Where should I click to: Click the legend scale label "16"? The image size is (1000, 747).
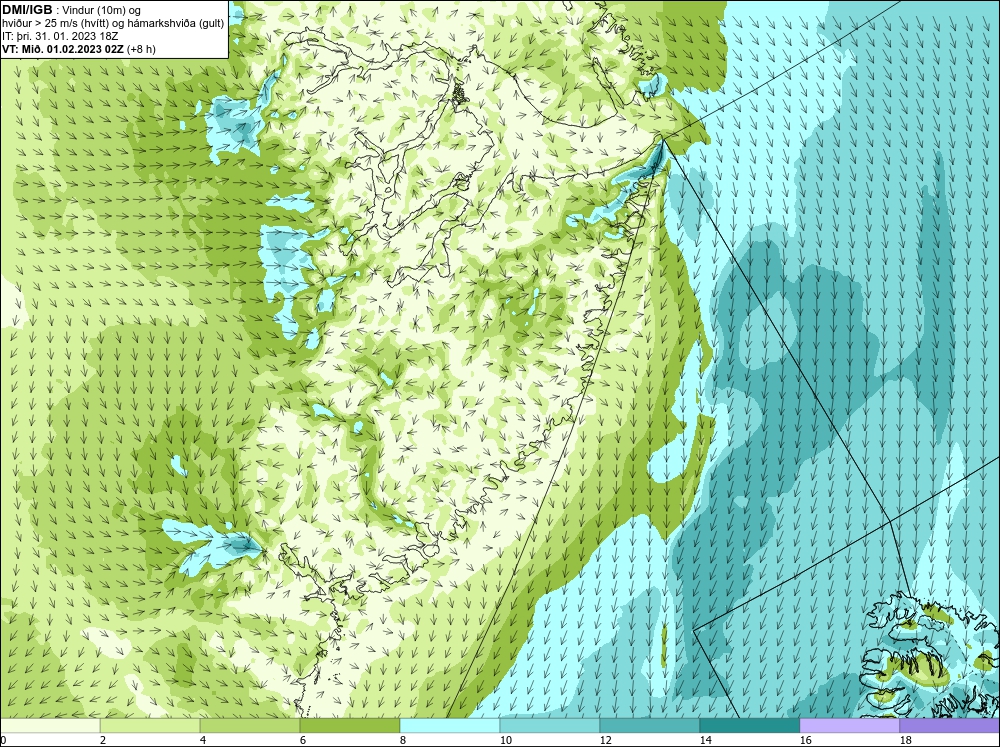(805, 740)
